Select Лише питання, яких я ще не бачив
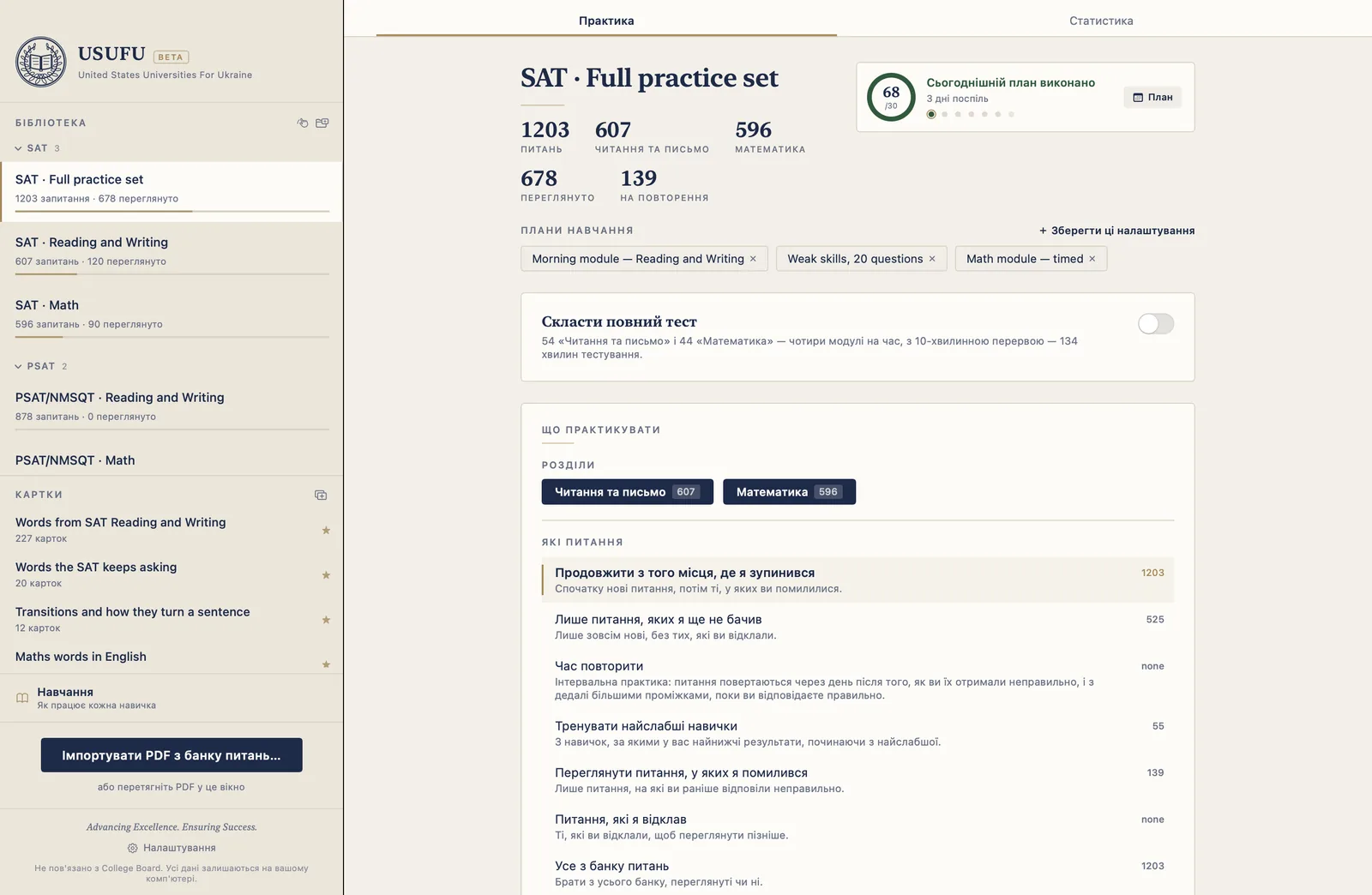 point(857,627)
